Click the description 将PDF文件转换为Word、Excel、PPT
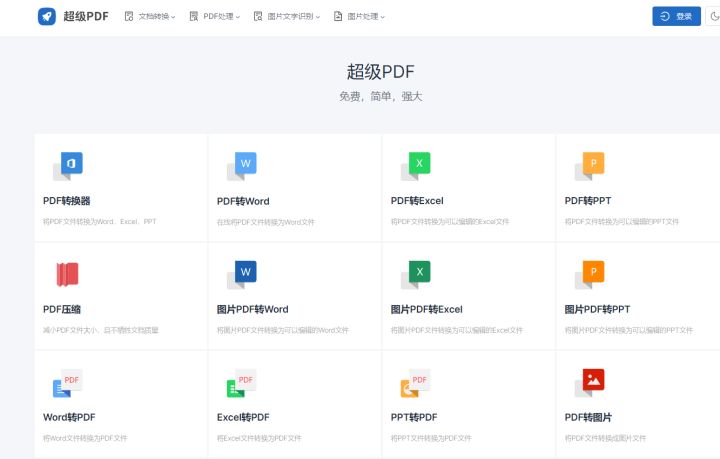 pos(100,222)
